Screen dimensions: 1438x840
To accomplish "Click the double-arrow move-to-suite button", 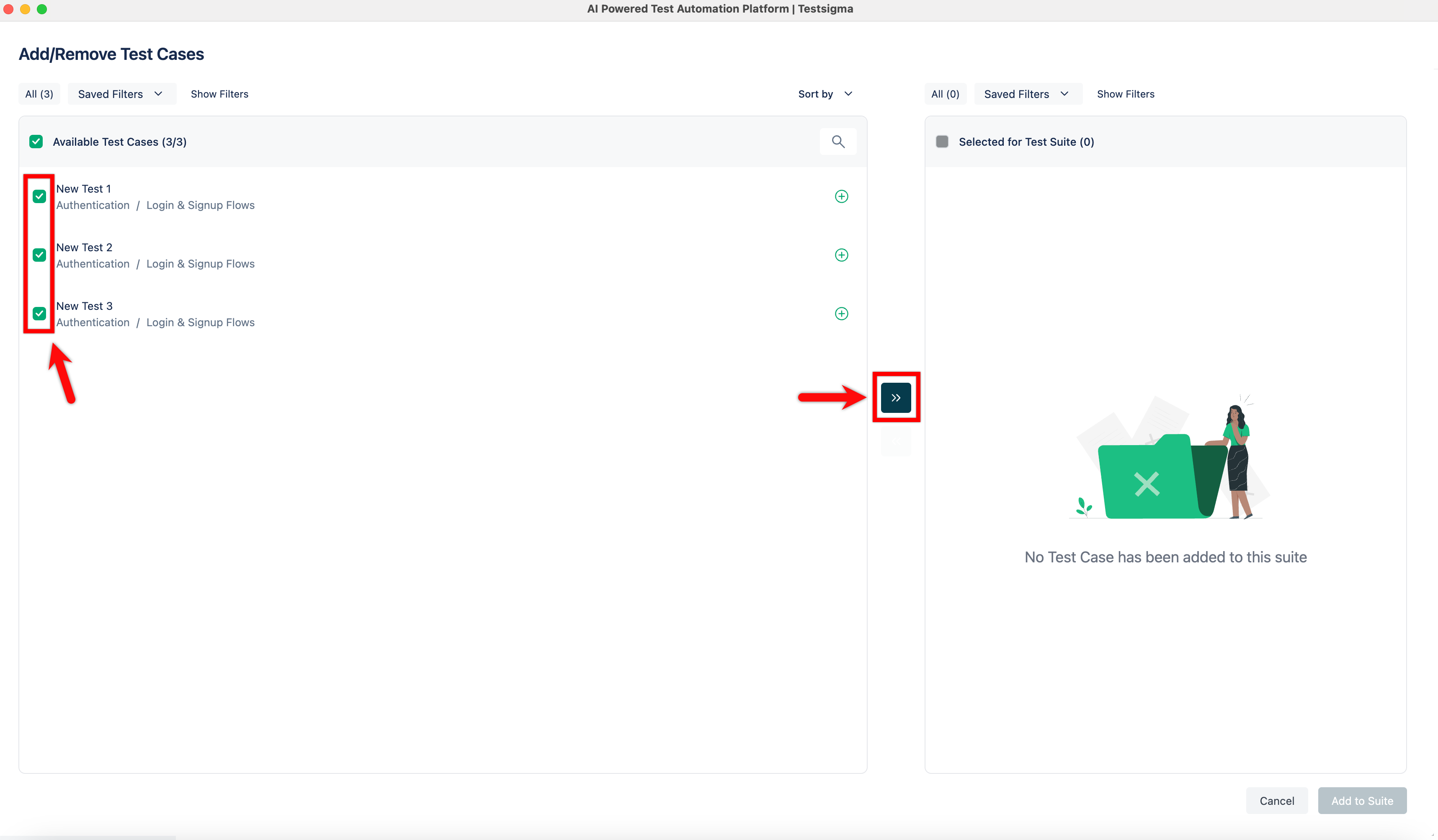I will coord(895,398).
